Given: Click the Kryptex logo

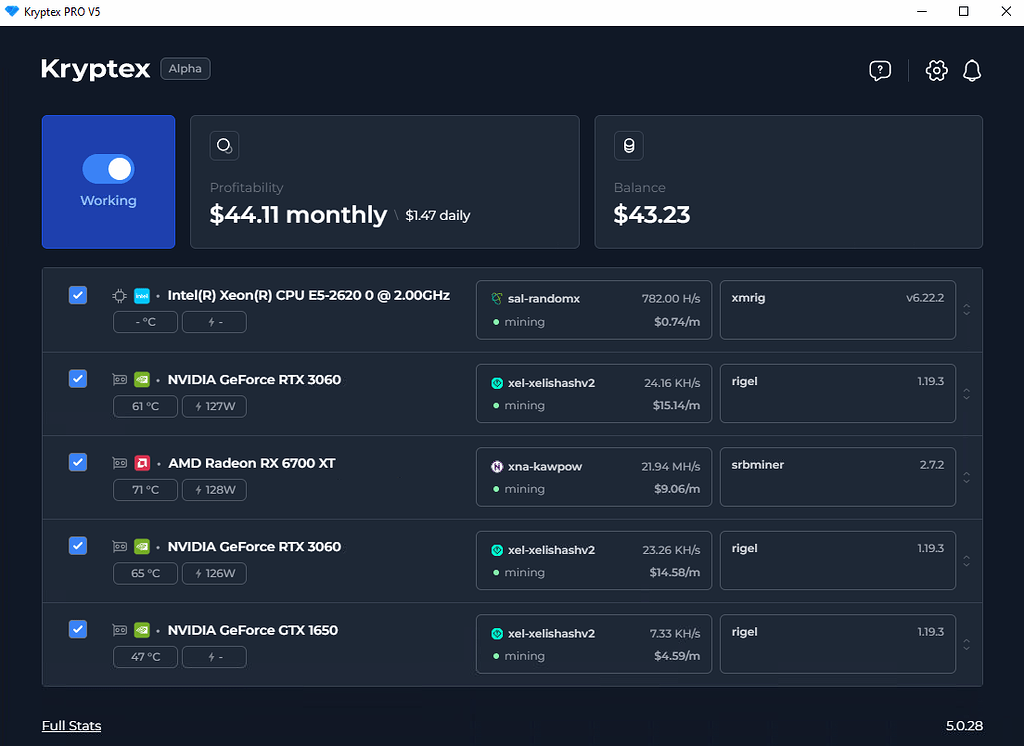Looking at the screenshot, I should pos(95,69).
